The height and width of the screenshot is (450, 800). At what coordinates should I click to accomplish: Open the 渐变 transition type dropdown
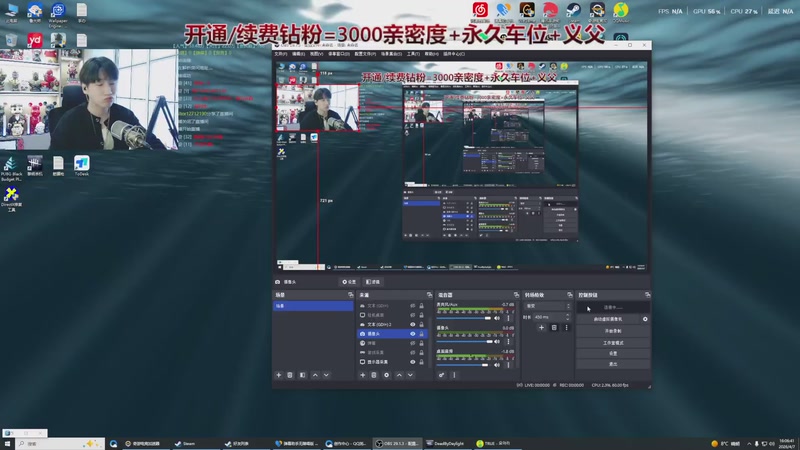pyautogui.click(x=547, y=306)
